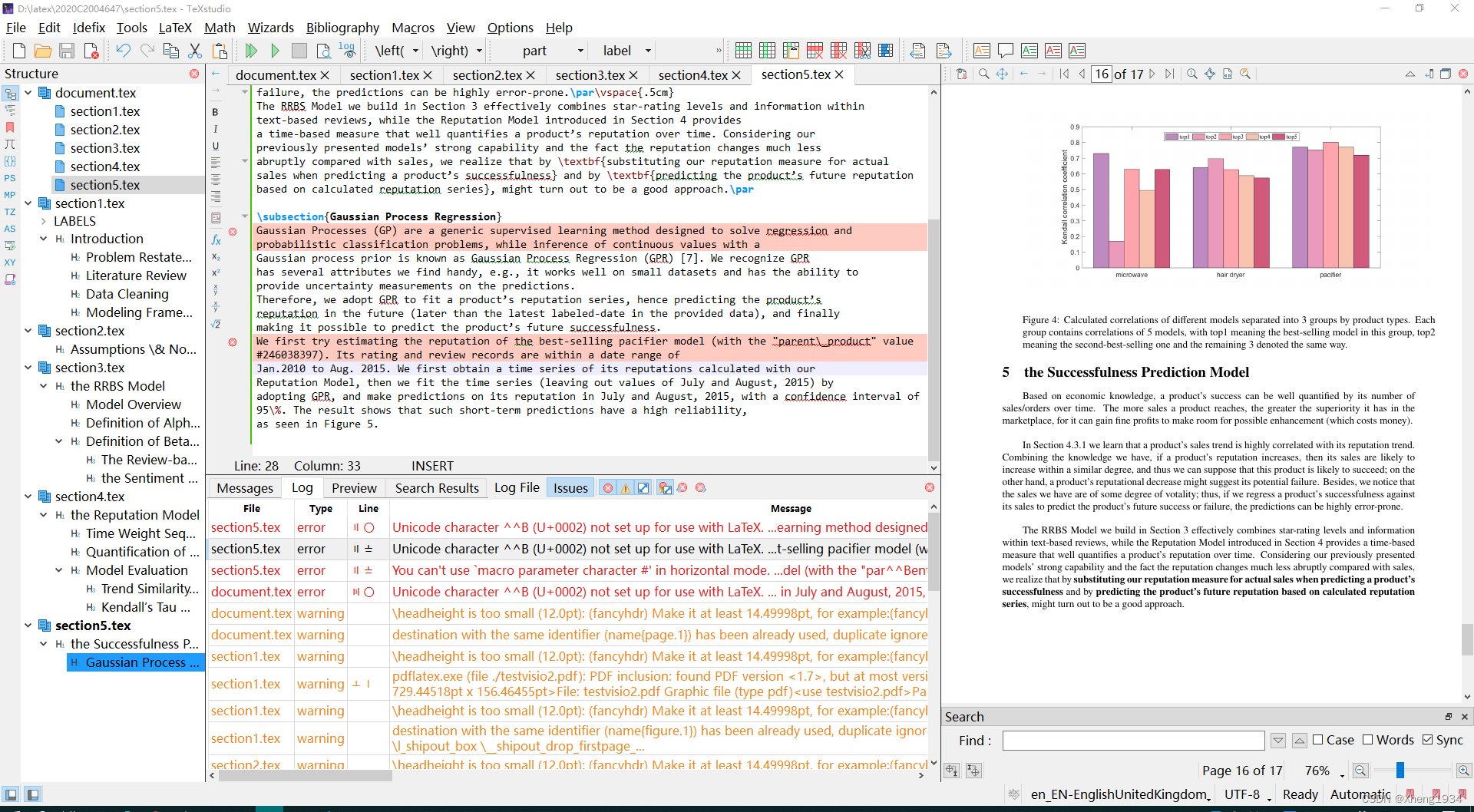
Task: Open the Issues panel
Action: click(x=570, y=487)
